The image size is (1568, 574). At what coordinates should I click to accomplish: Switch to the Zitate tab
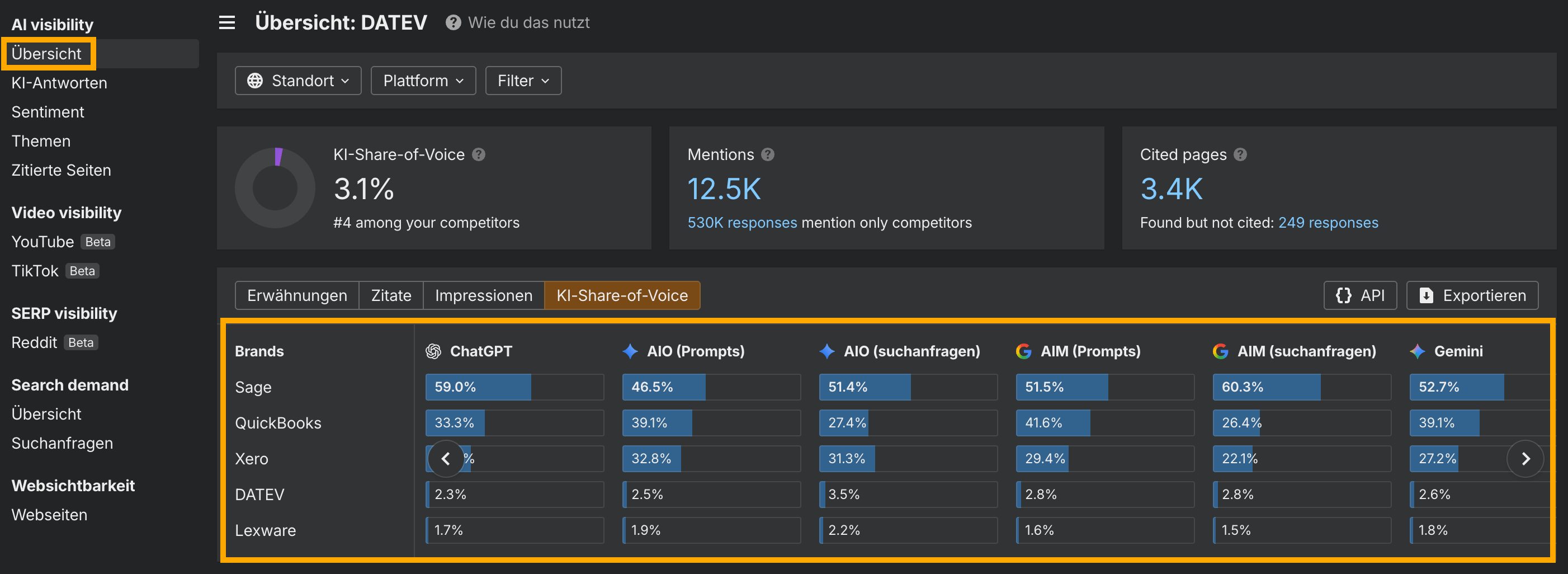(391, 295)
